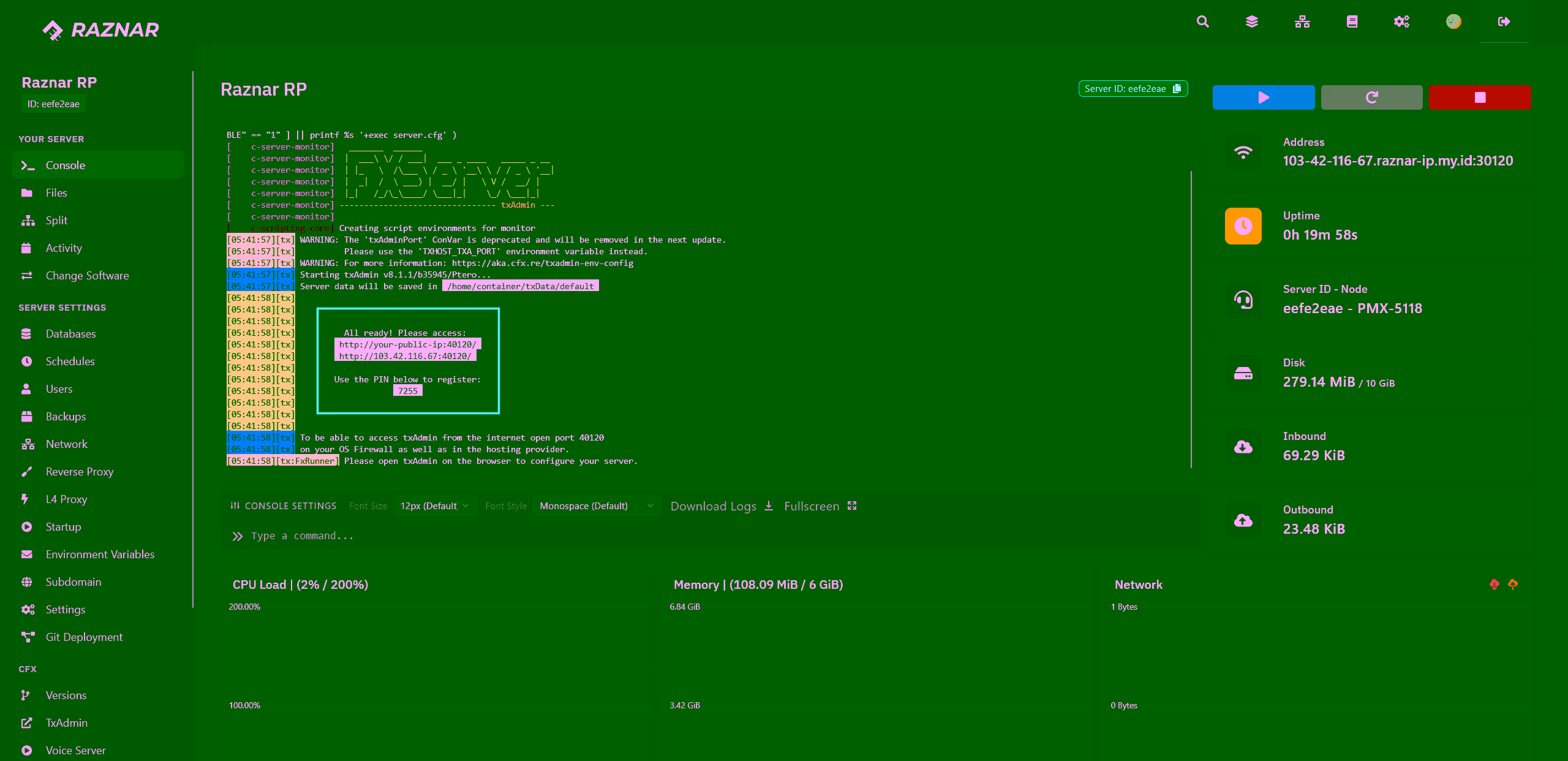Click the disk usage 279.14 MiB value
The height and width of the screenshot is (761, 1568).
[1319, 382]
